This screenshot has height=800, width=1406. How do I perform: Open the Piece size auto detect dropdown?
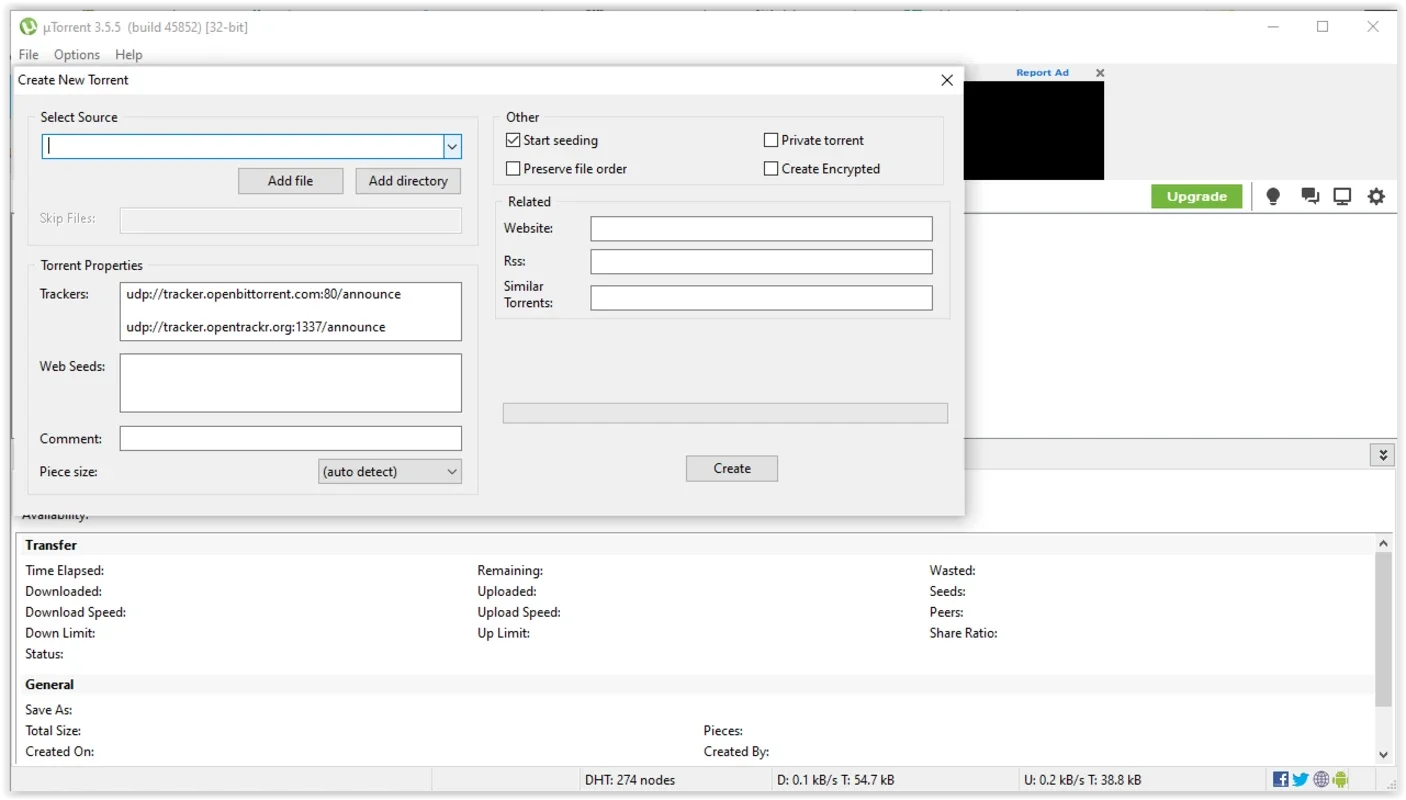390,472
